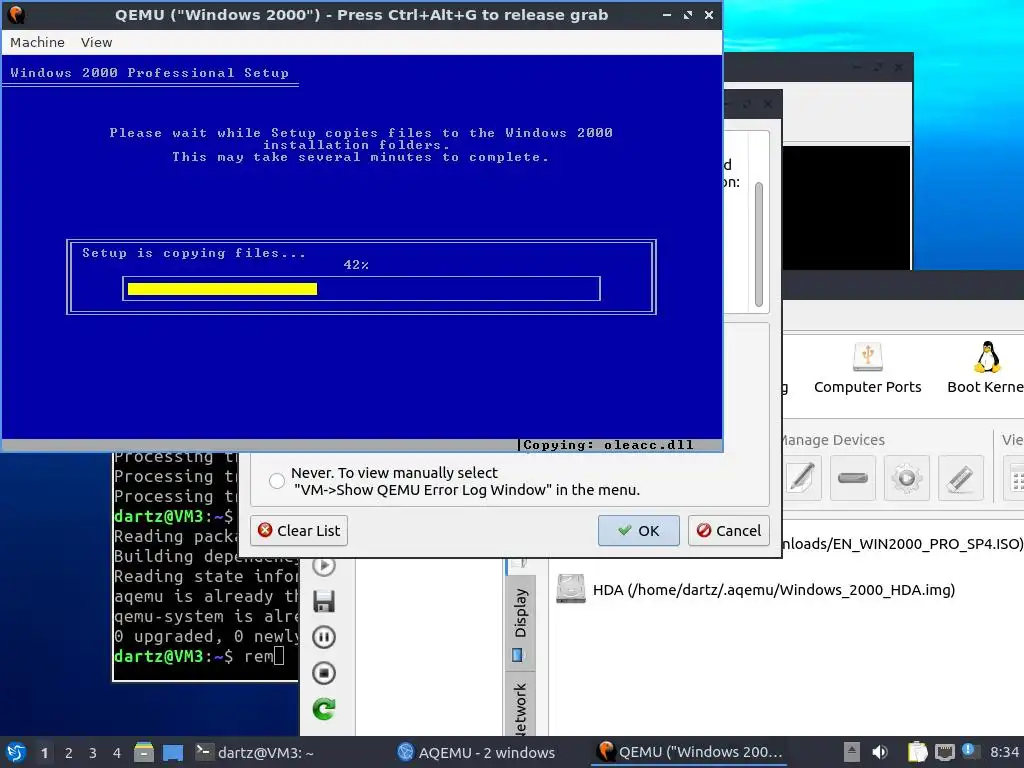Click the AQEMU save VM floppy icon

tap(324, 601)
